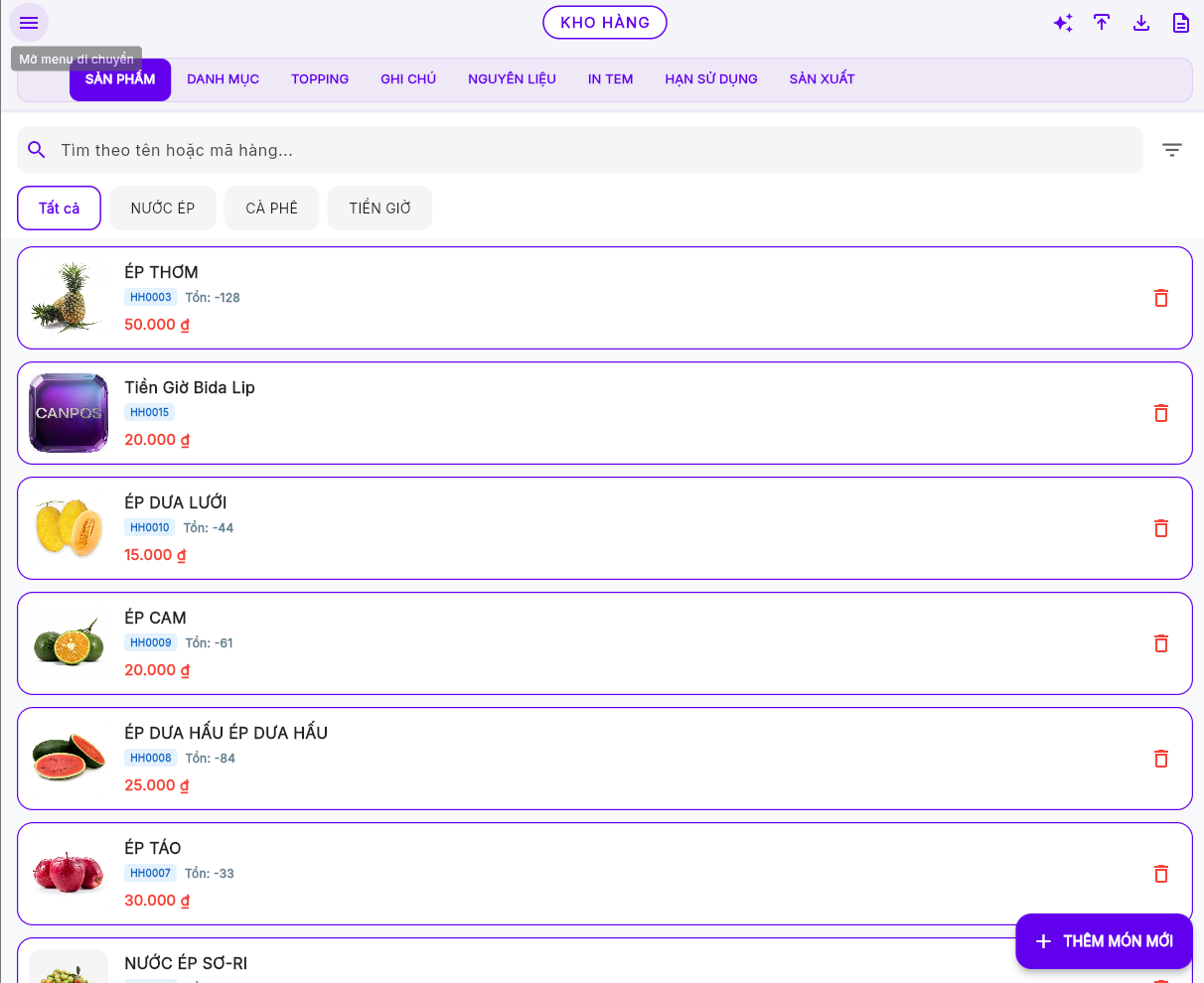This screenshot has height=983, width=1204.
Task: Delete the ÉP DƯA LƯỚI product
Action: pos(1160,528)
